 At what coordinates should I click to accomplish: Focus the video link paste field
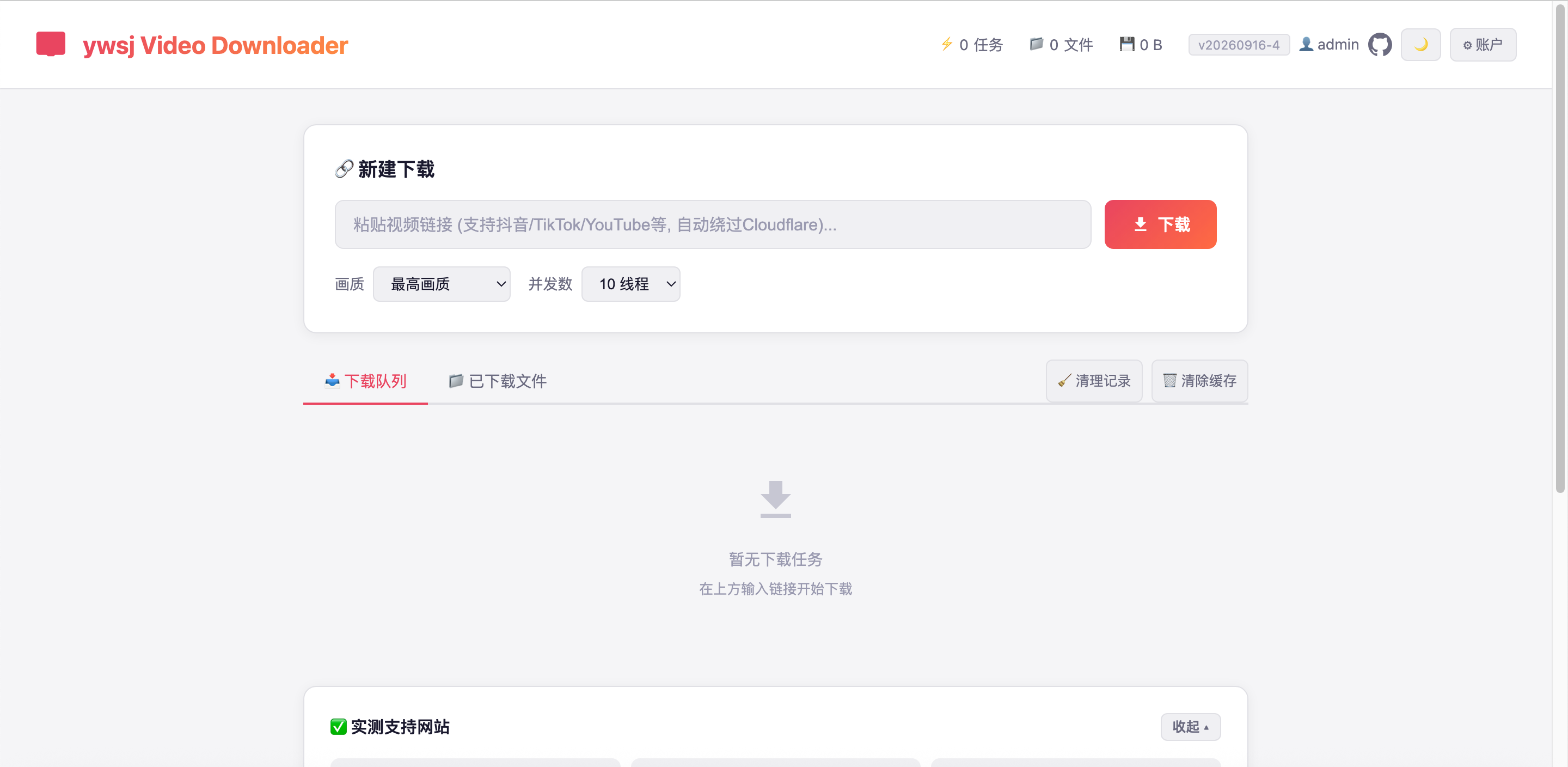click(712, 224)
